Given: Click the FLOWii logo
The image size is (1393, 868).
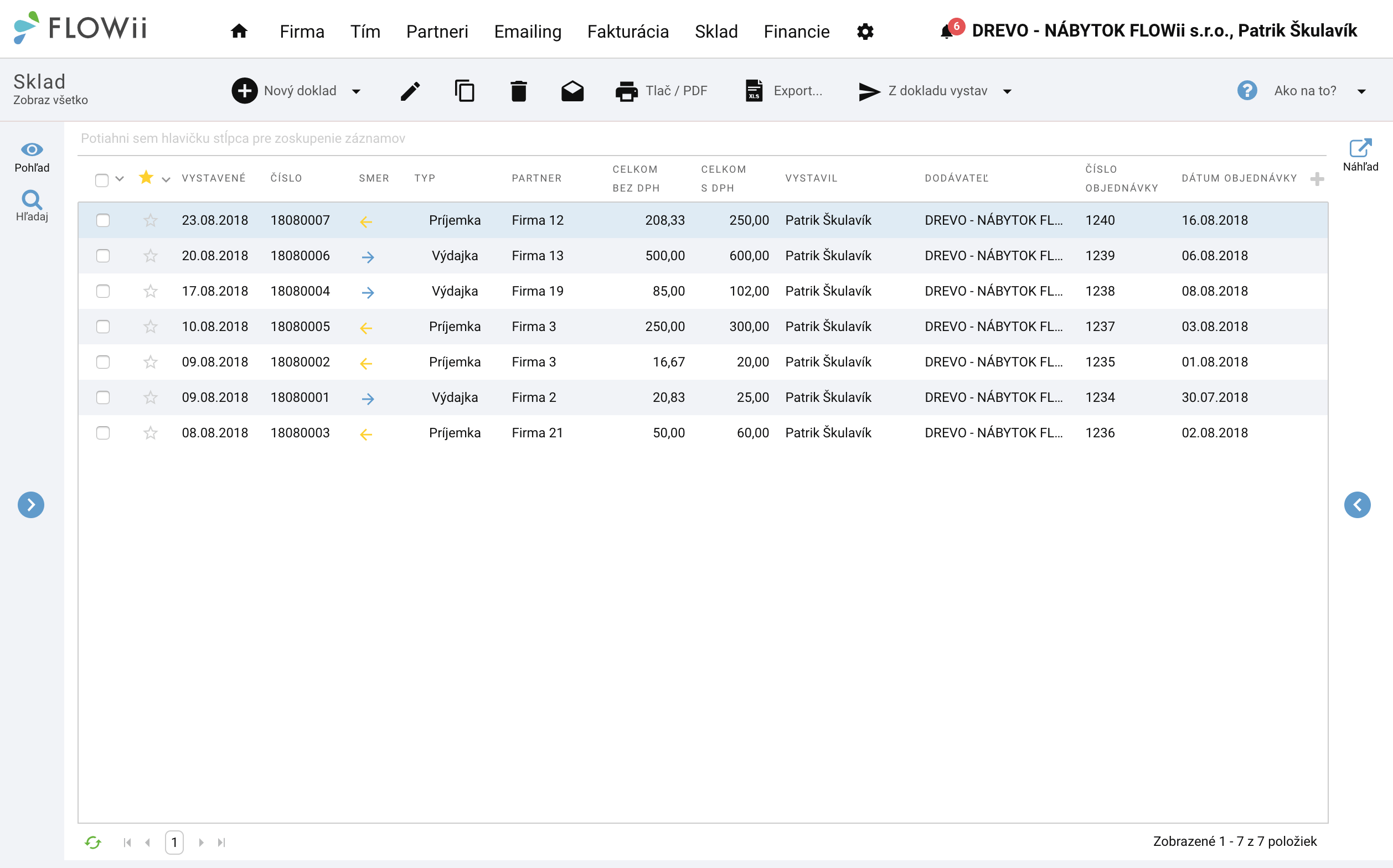Looking at the screenshot, I should pyautogui.click(x=80, y=28).
